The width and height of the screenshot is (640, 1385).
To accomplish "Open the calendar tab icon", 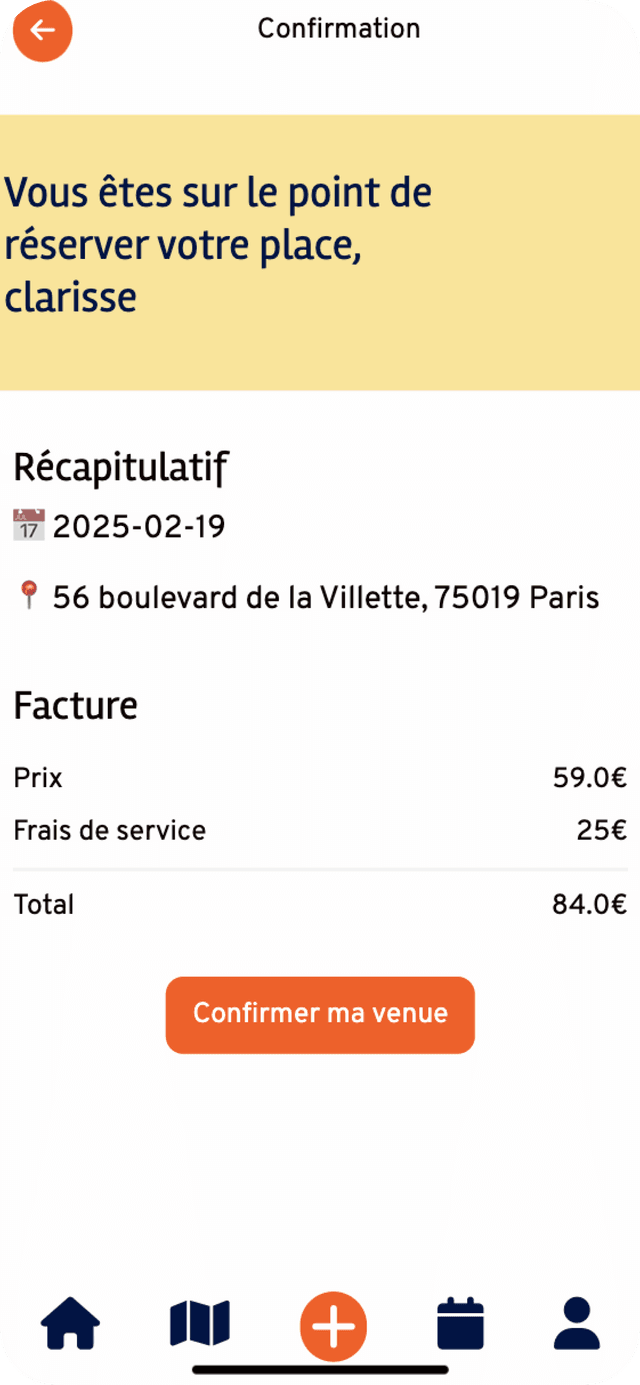I will [461, 1323].
